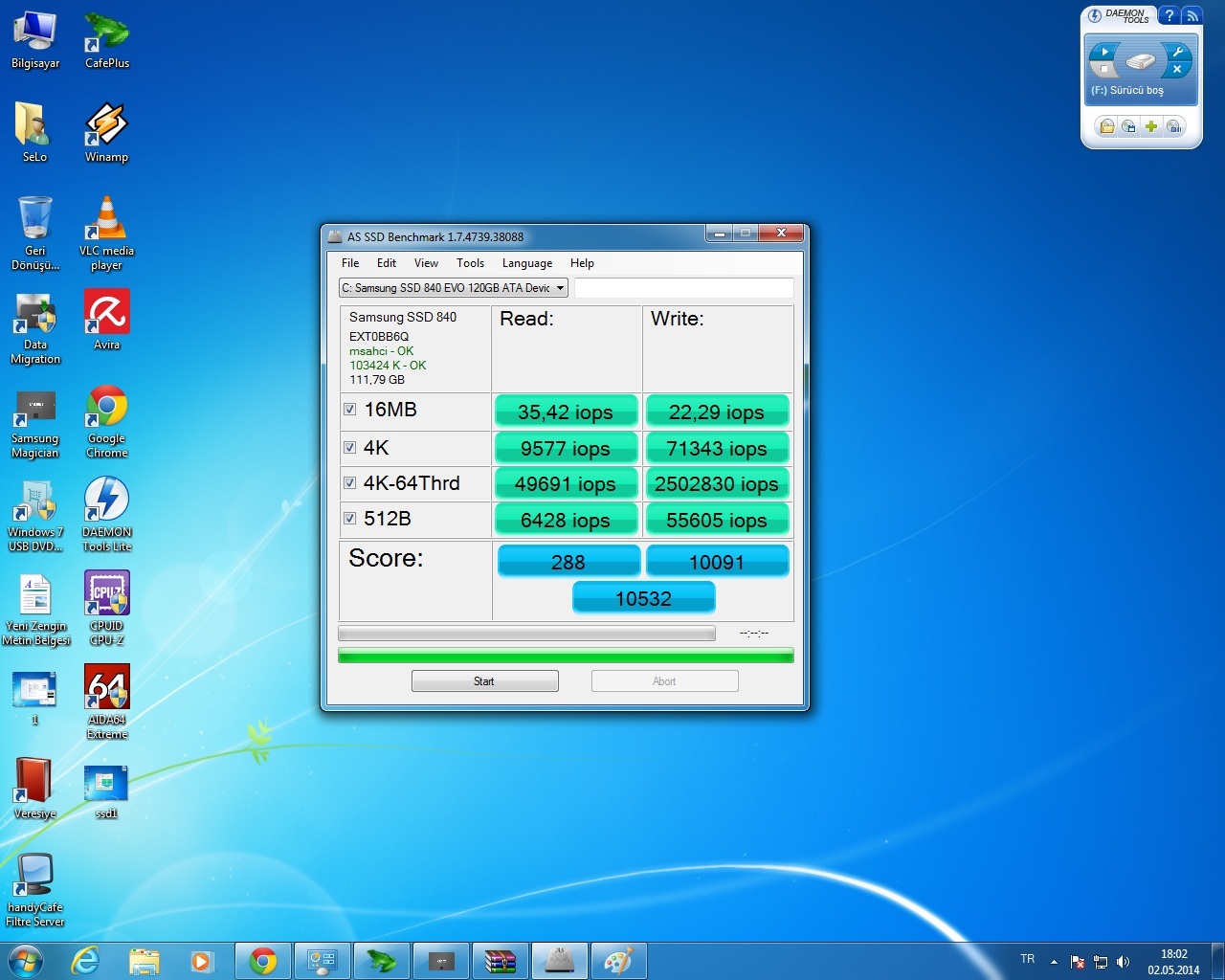Click the X remove drive button in DAEMON Tools gadget
Image resolution: width=1225 pixels, height=980 pixels.
click(x=1178, y=69)
